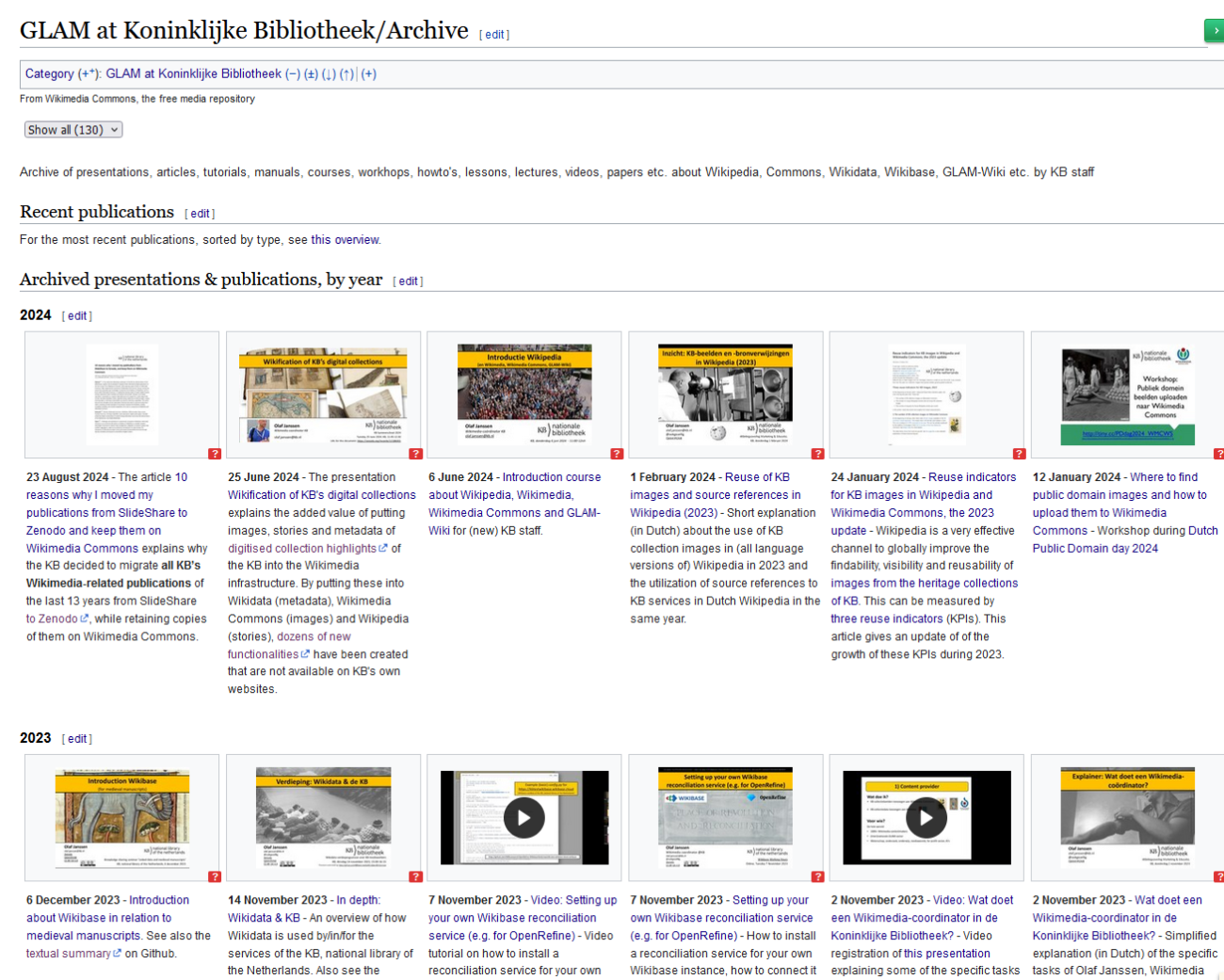Play the 2 November 2023 Wat doet video

click(926, 817)
